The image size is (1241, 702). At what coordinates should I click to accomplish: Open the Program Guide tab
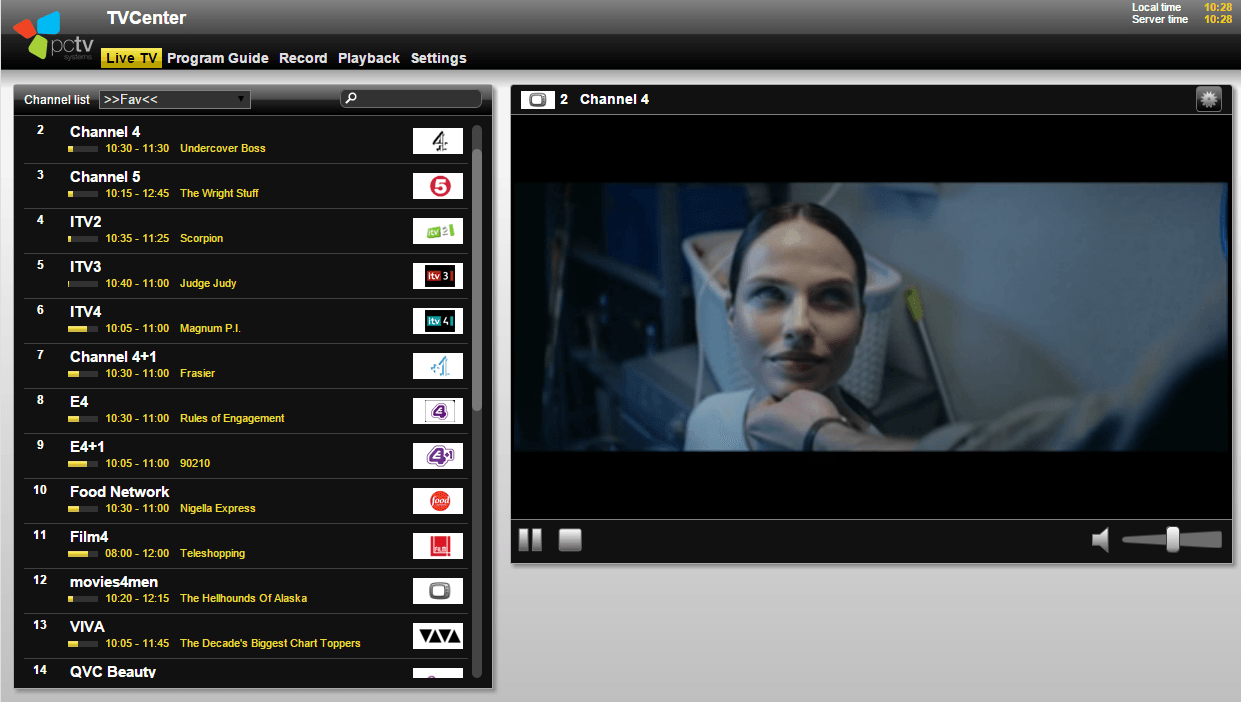click(218, 58)
